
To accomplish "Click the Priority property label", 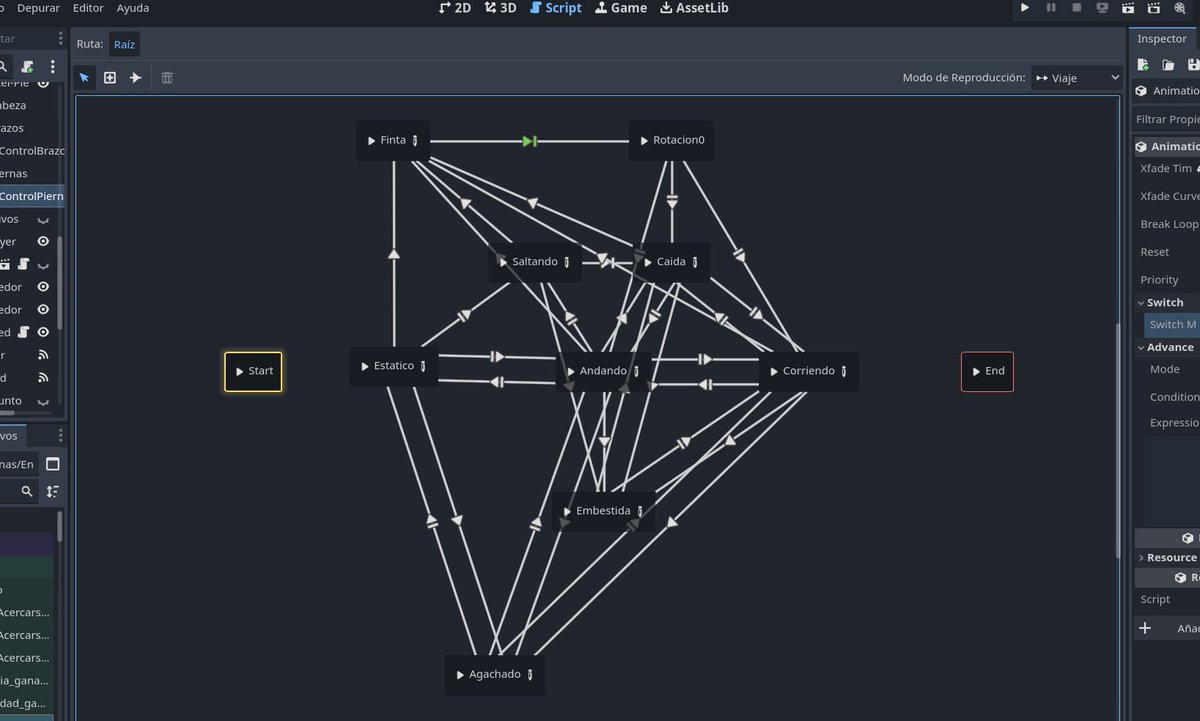I will (x=1160, y=280).
